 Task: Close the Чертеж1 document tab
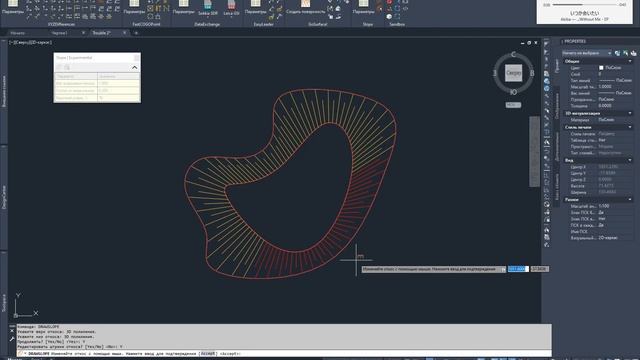tap(83, 33)
